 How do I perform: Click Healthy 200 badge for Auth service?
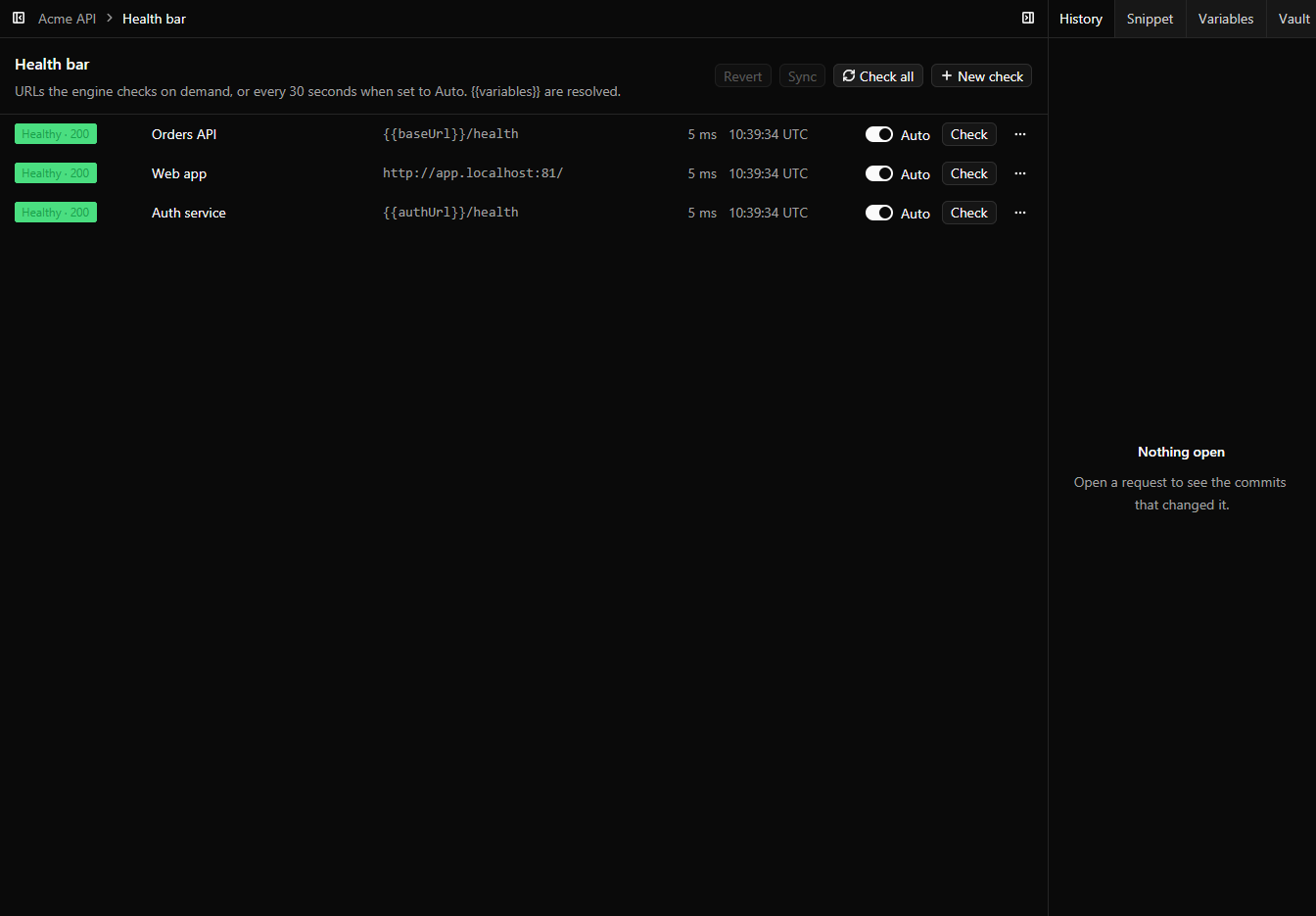(56, 213)
